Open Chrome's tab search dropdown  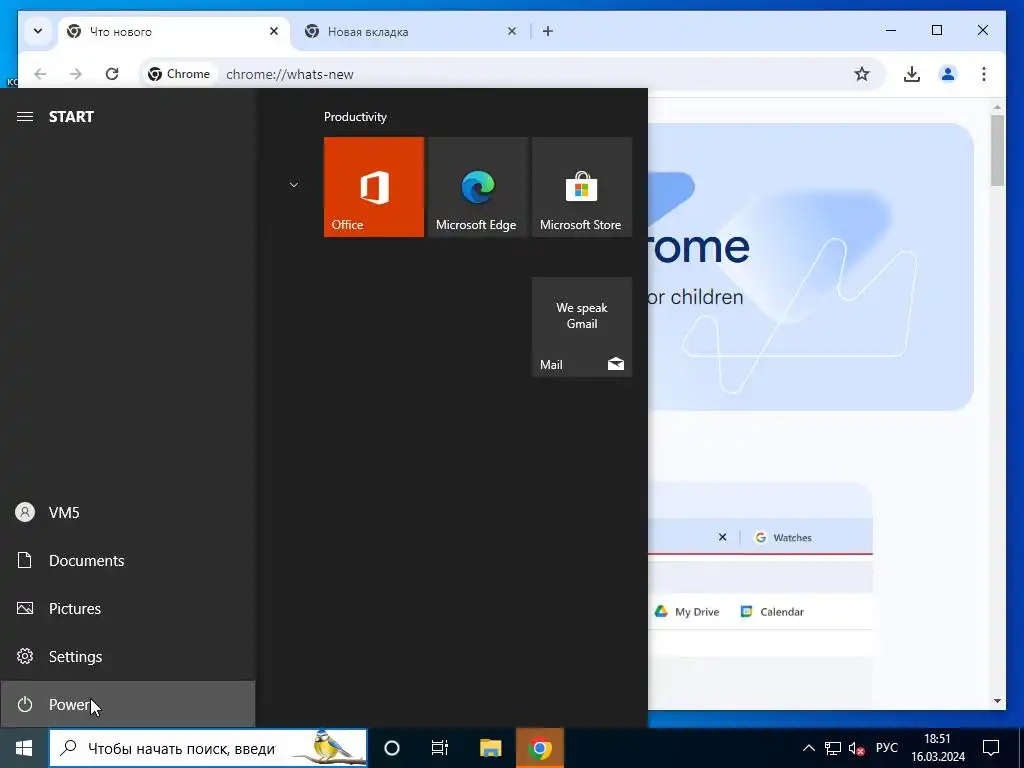pyautogui.click(x=38, y=31)
